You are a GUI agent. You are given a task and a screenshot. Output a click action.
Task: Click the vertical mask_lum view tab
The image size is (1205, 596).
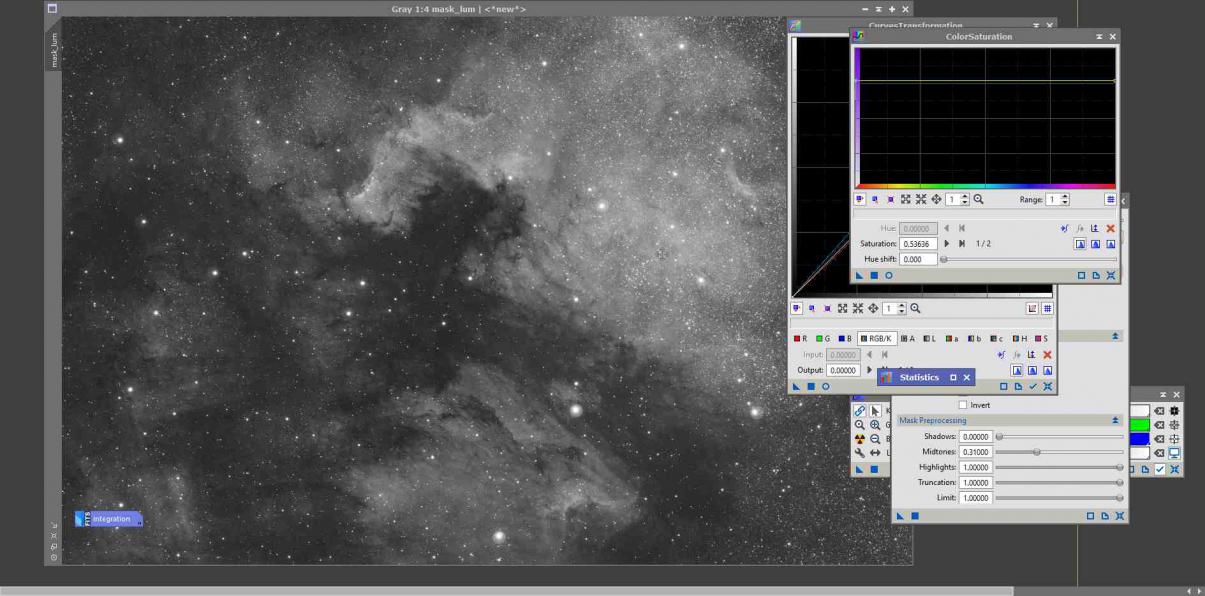pyautogui.click(x=54, y=50)
